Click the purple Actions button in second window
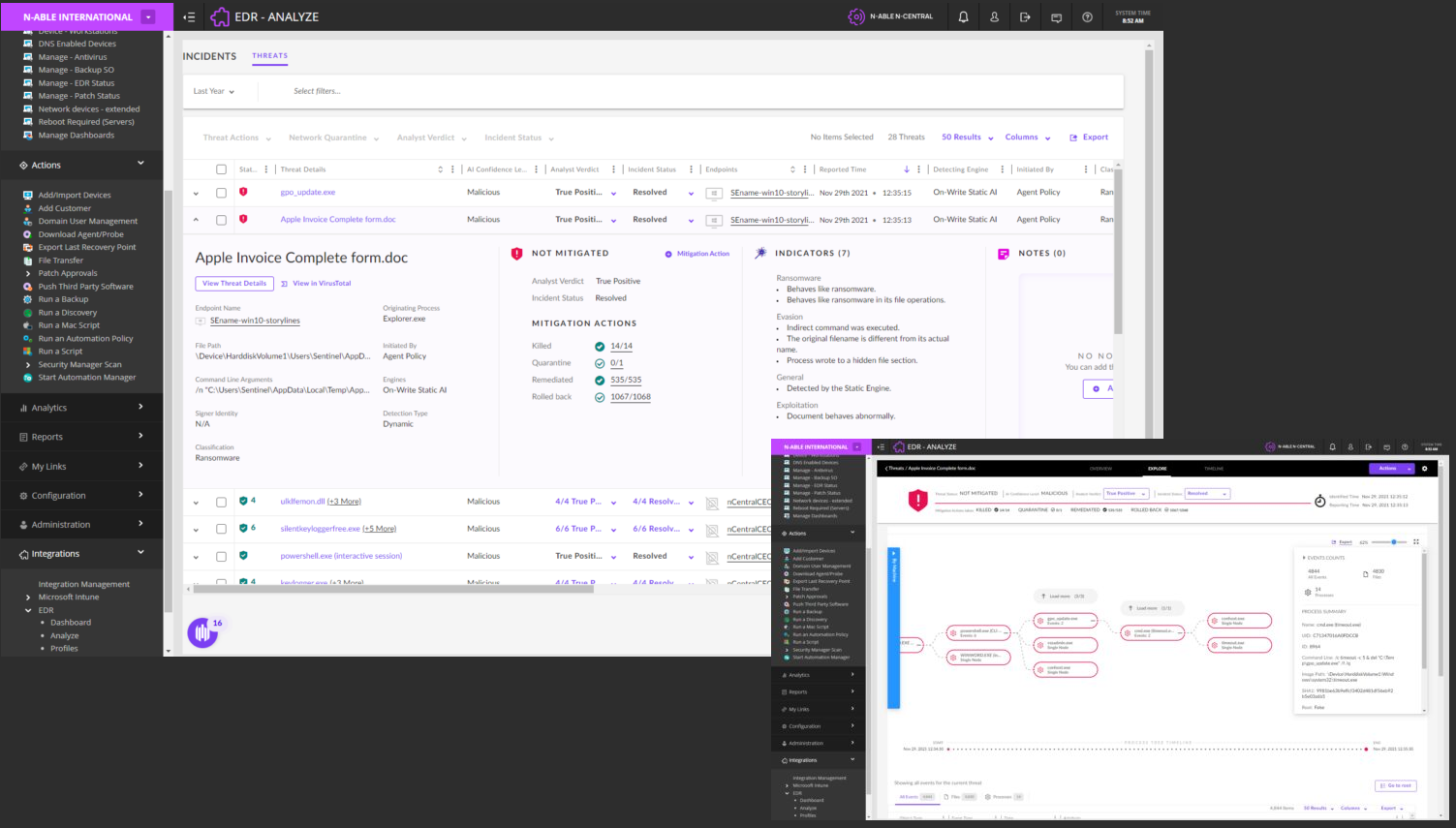The width and height of the screenshot is (1456, 828). tap(1391, 469)
